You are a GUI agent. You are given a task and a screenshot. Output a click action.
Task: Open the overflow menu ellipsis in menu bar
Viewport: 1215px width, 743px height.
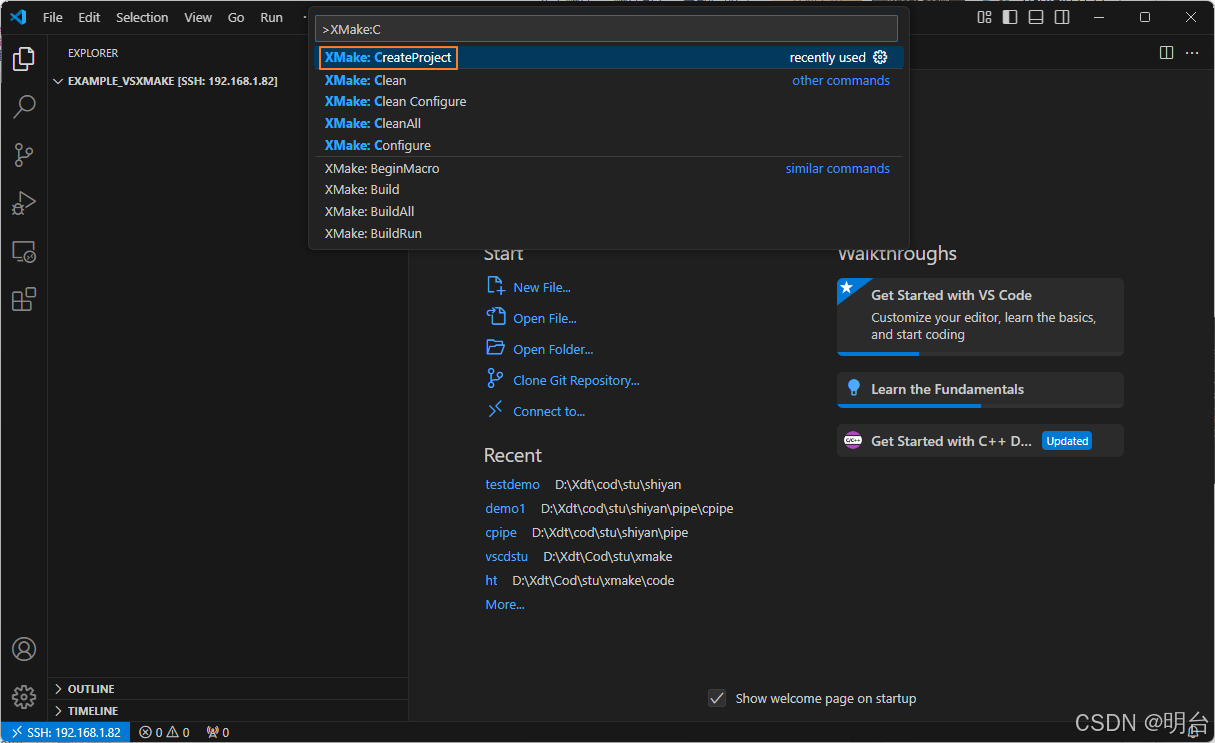click(305, 17)
